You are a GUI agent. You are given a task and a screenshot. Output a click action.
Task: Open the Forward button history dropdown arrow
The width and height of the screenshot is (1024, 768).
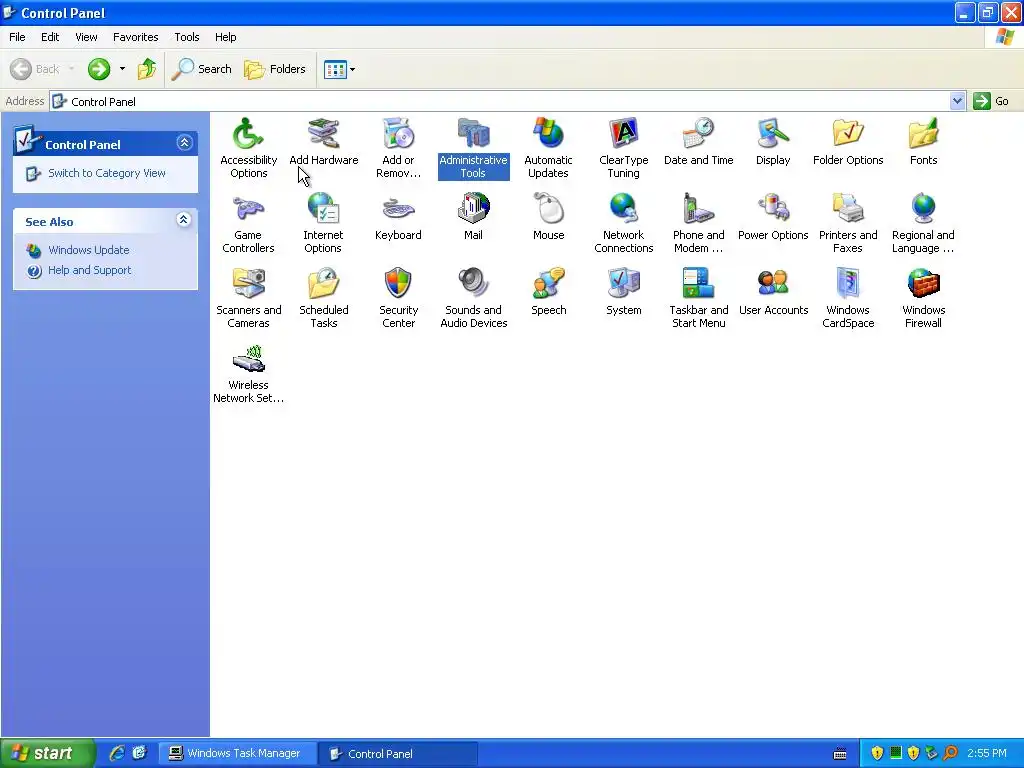(x=122, y=69)
